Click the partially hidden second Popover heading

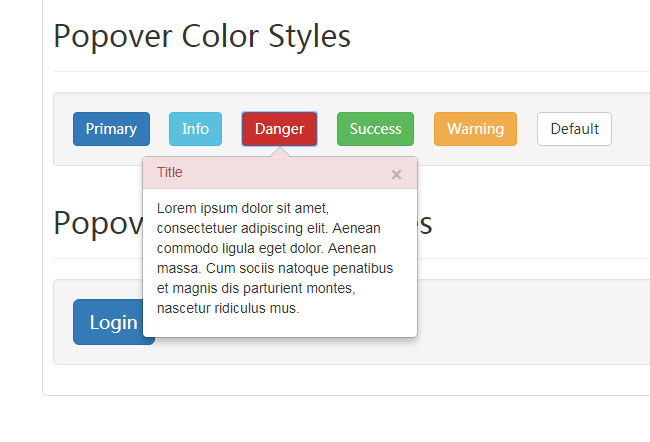tap(96, 222)
